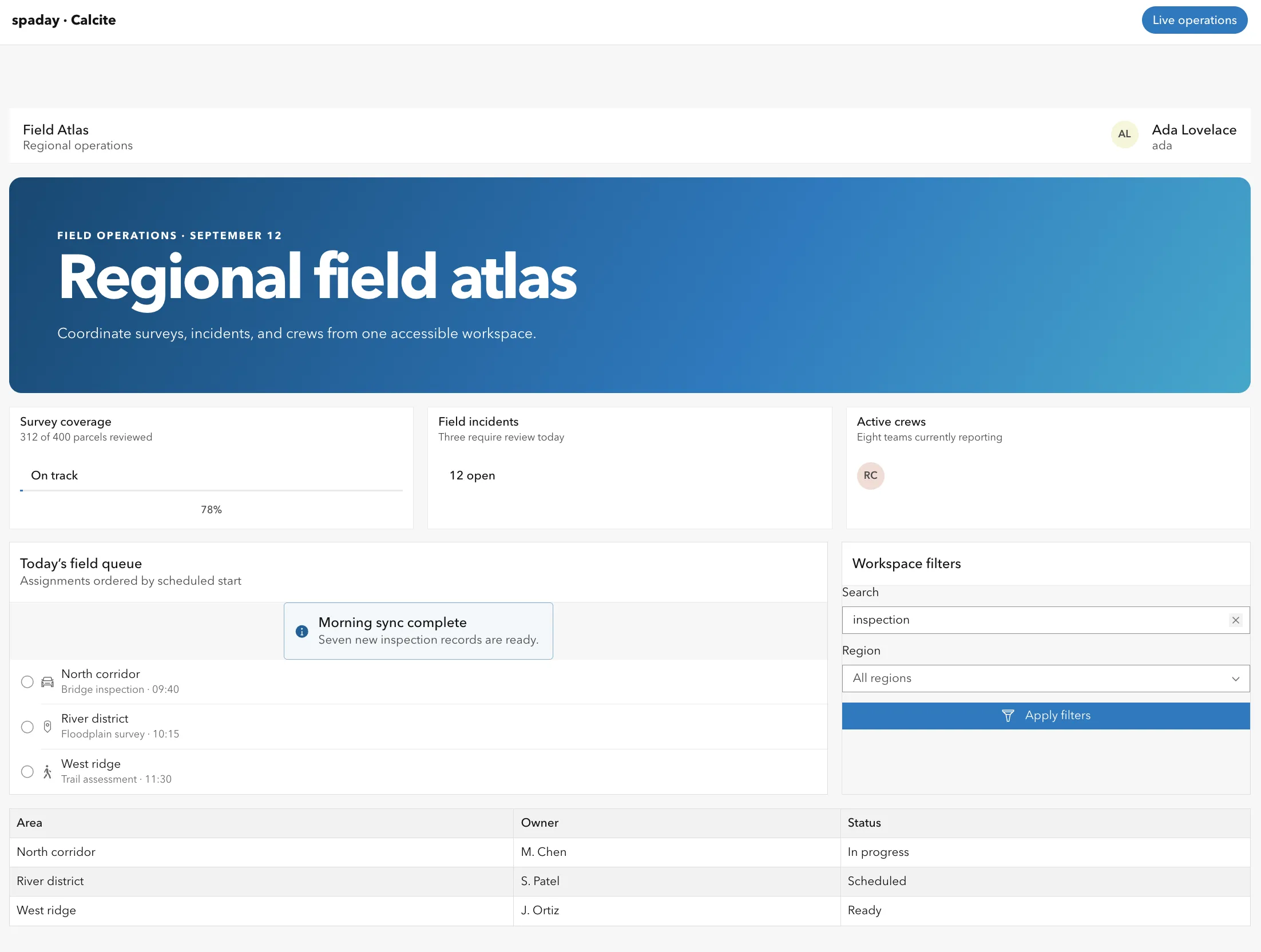Viewport: 1261px width, 952px height.
Task: Clear the search field with the X
Action: (x=1236, y=620)
